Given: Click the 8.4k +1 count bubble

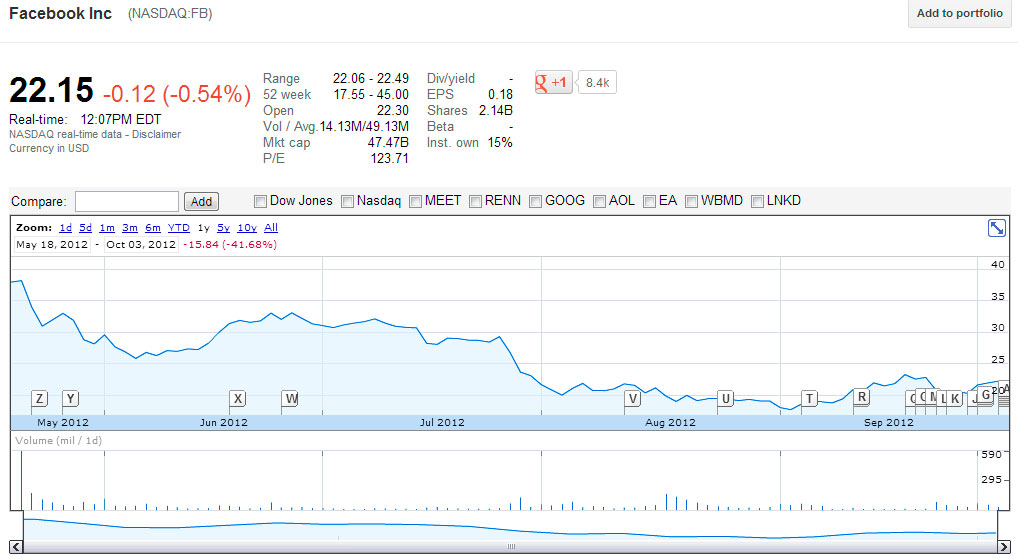Looking at the screenshot, I should click(x=597, y=82).
